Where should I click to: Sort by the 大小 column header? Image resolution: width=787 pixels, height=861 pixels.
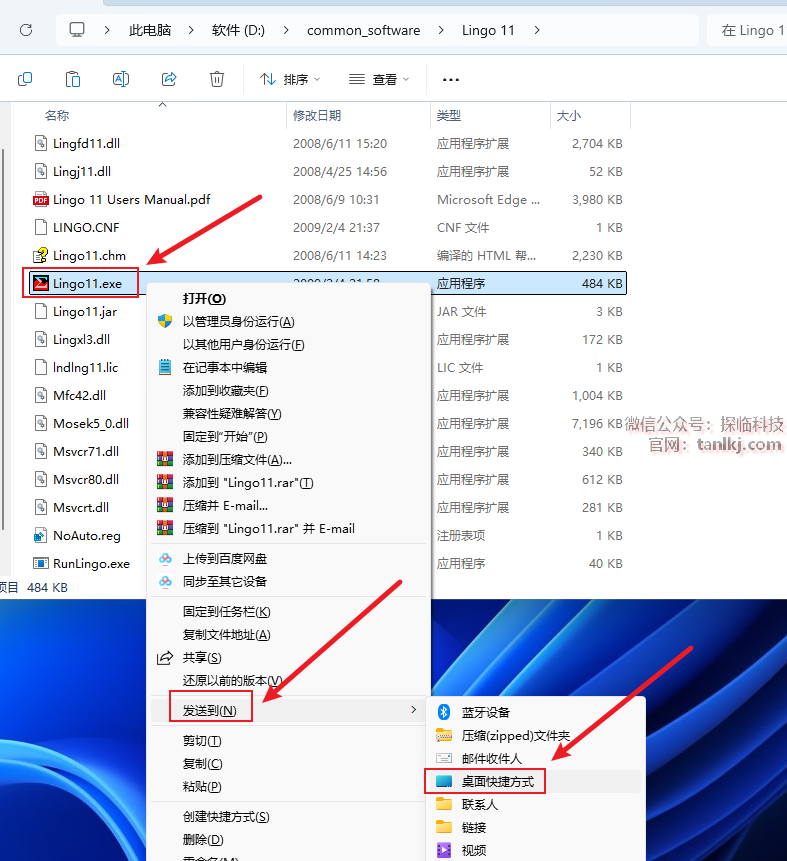click(x=569, y=115)
